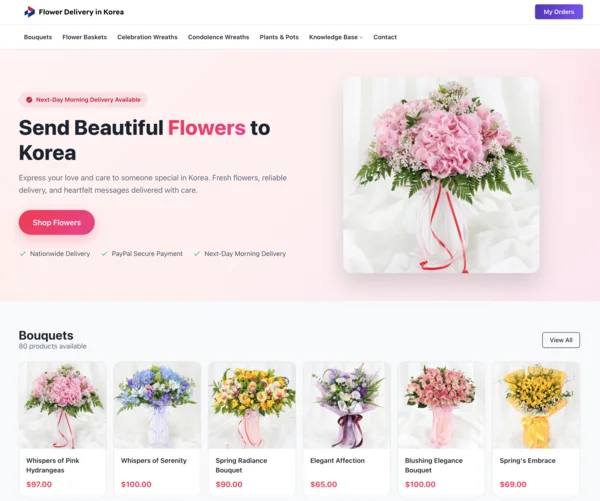Image resolution: width=600 pixels, height=501 pixels.
Task: Click the green checkmark beside Nationwide Delivery
Action: point(23,254)
